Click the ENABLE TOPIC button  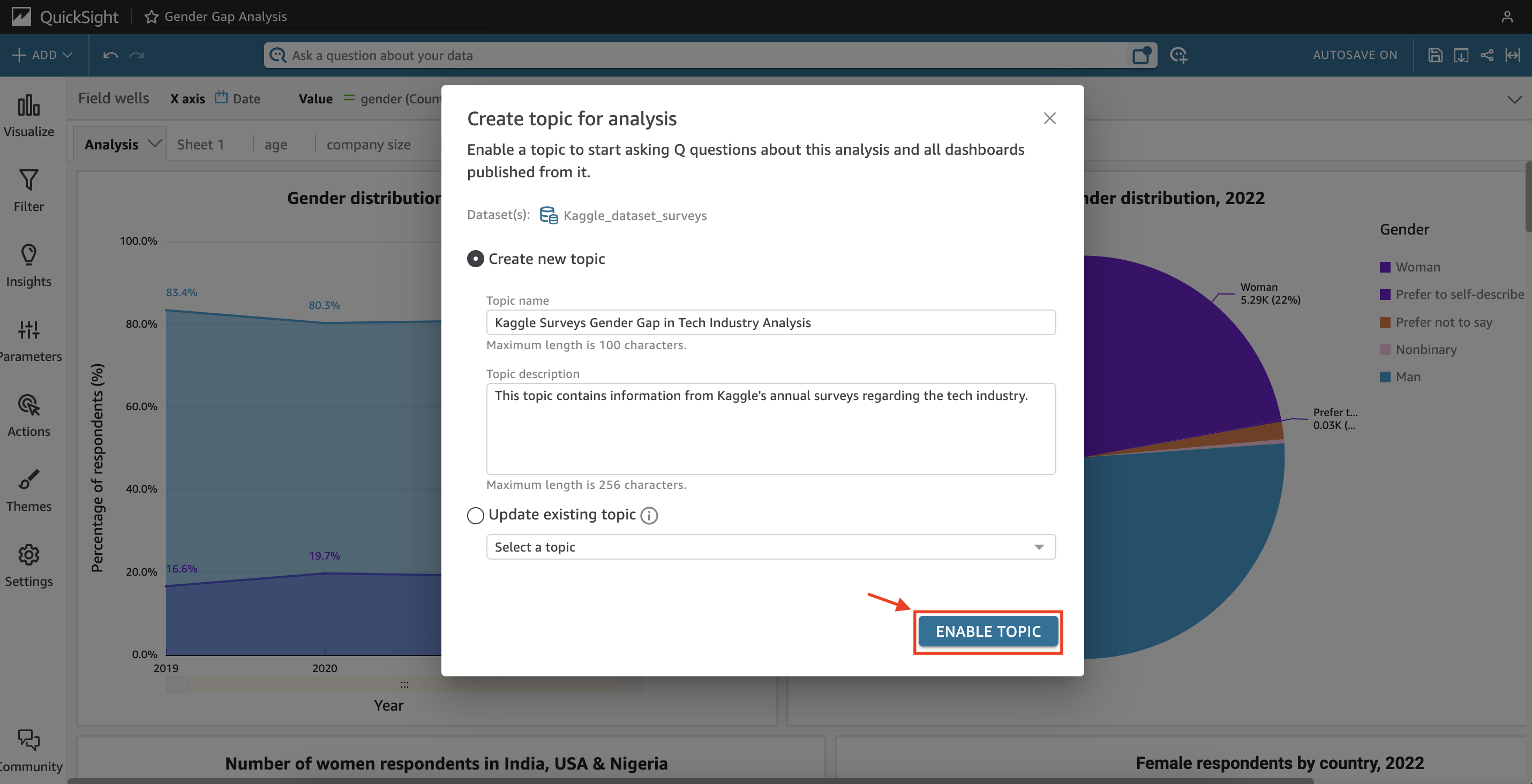(x=988, y=631)
